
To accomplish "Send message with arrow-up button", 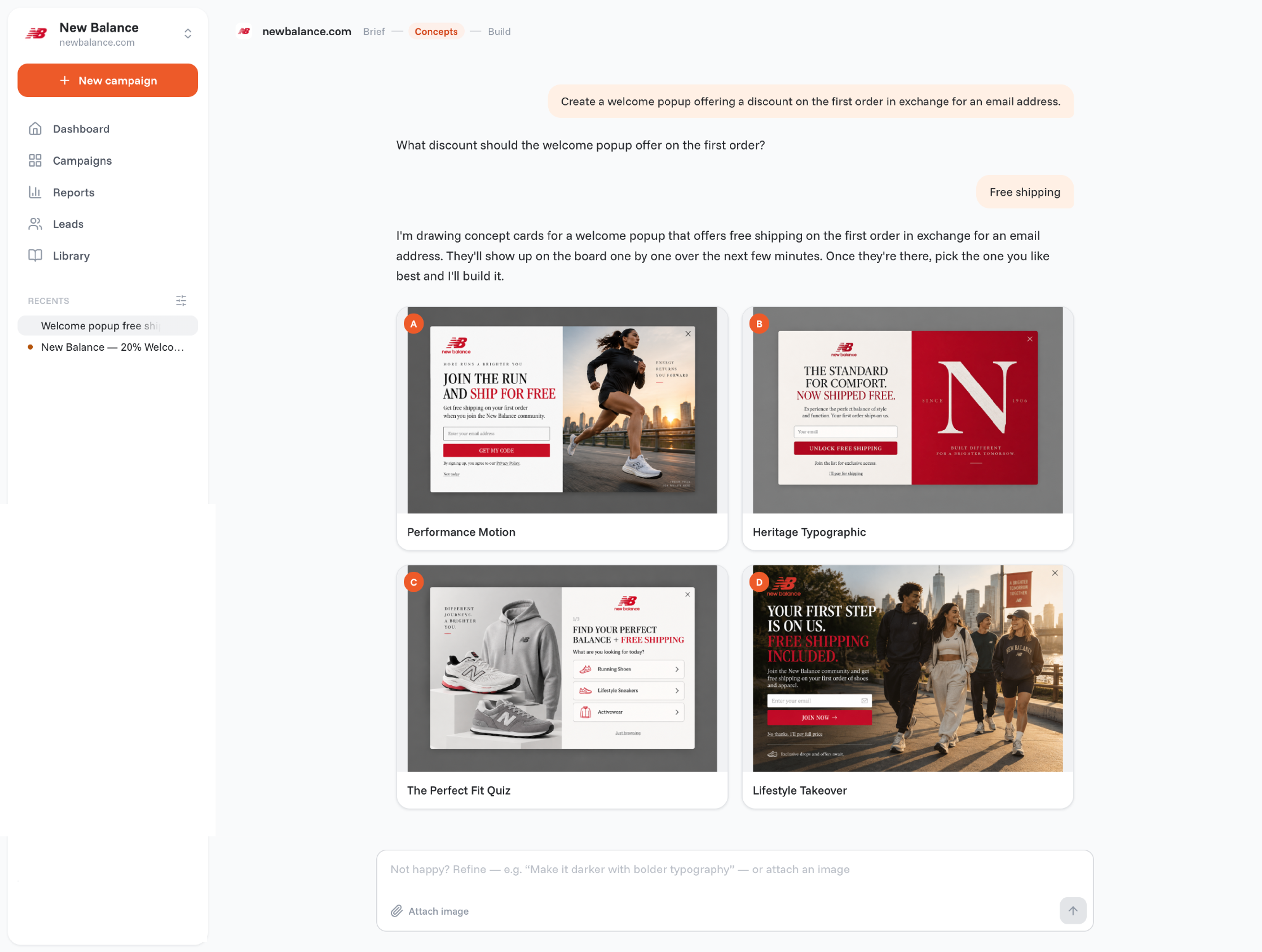I will coord(1073,911).
